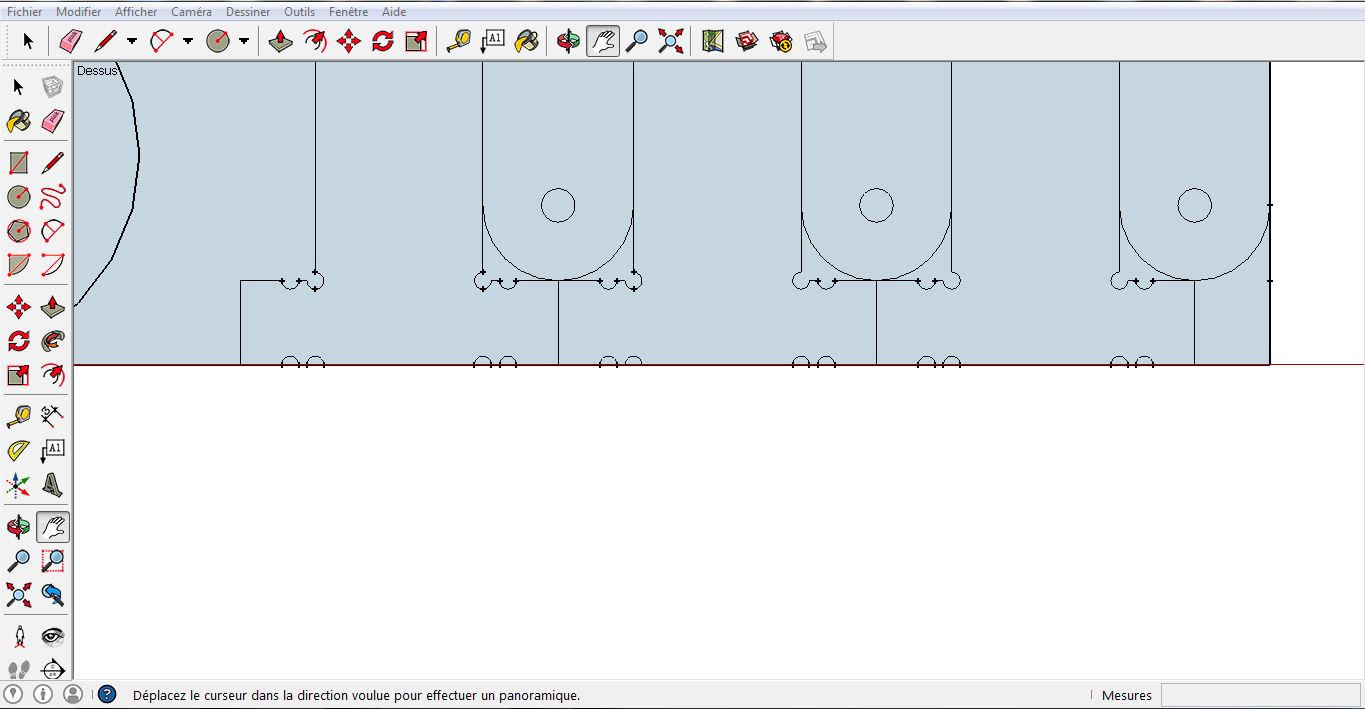Screen dimensions: 1365x709
Task: Choose the Move tool in the top toolbar
Action: (349, 41)
